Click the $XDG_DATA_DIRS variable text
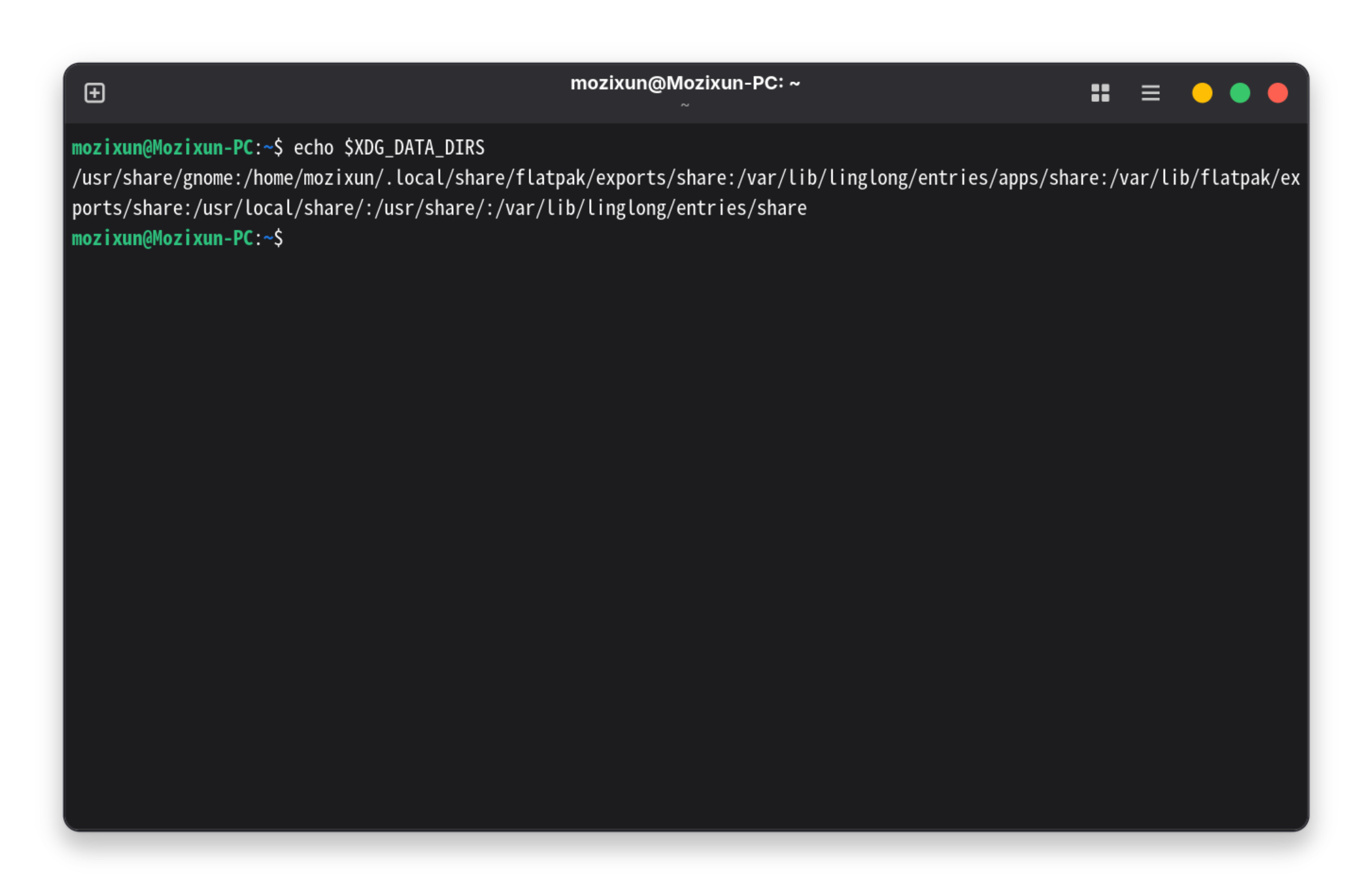Screen dimensions: 1372x895 (414, 148)
